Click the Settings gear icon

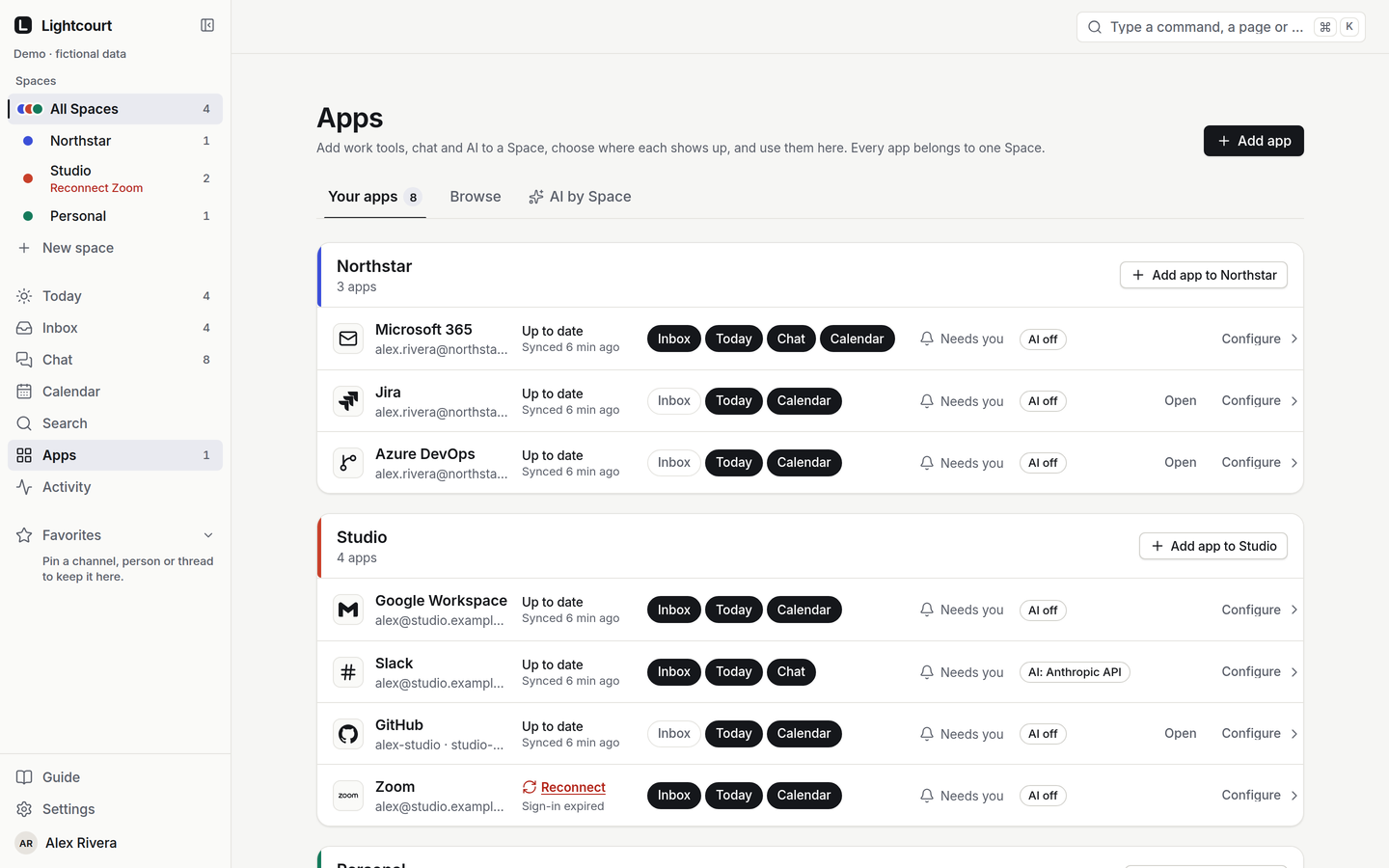[x=24, y=809]
